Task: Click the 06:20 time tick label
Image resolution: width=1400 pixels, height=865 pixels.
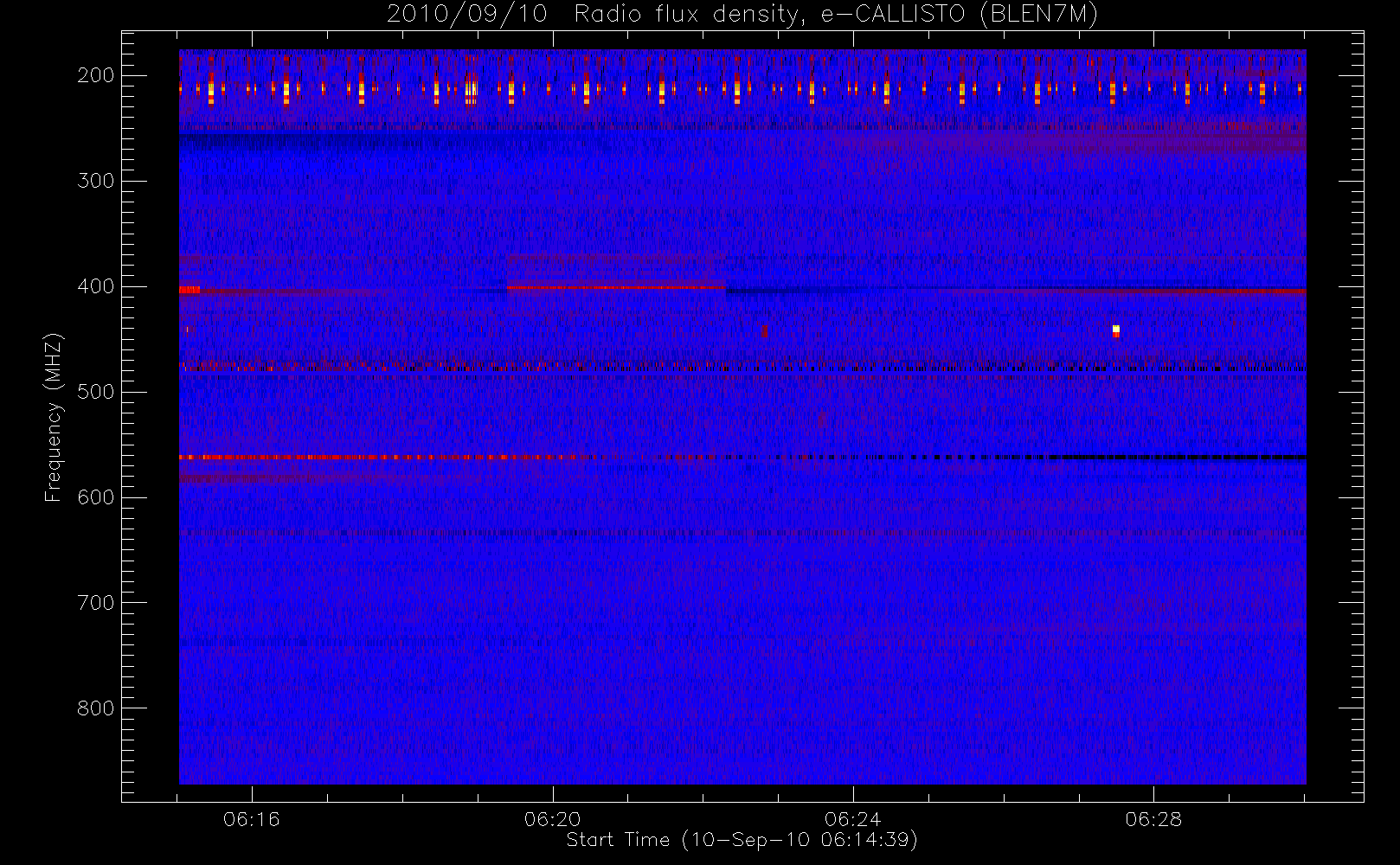Action: 553,819
